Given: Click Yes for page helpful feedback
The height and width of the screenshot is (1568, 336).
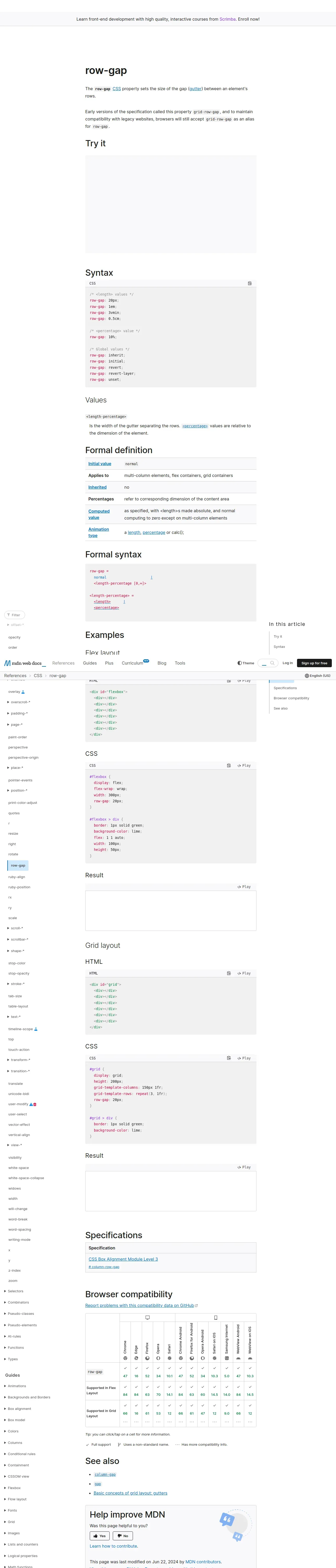Looking at the screenshot, I should click(x=99, y=1536).
